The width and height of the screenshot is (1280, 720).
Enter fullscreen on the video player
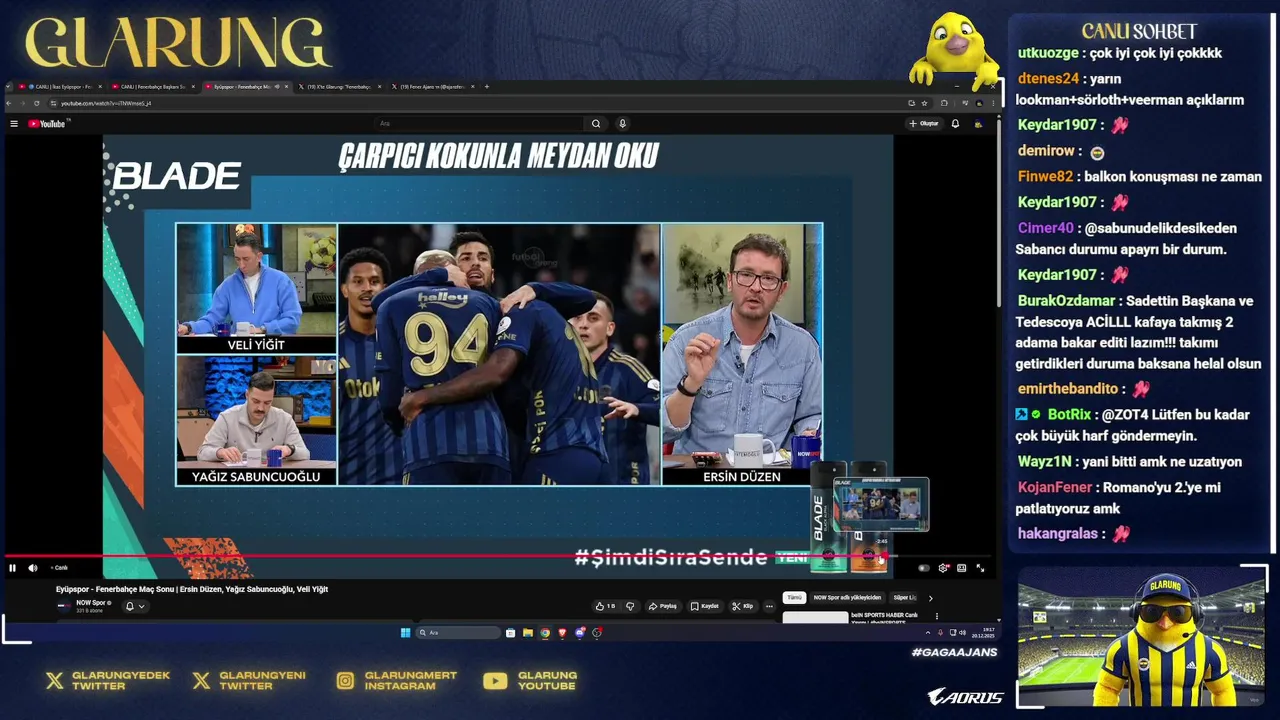[980, 568]
